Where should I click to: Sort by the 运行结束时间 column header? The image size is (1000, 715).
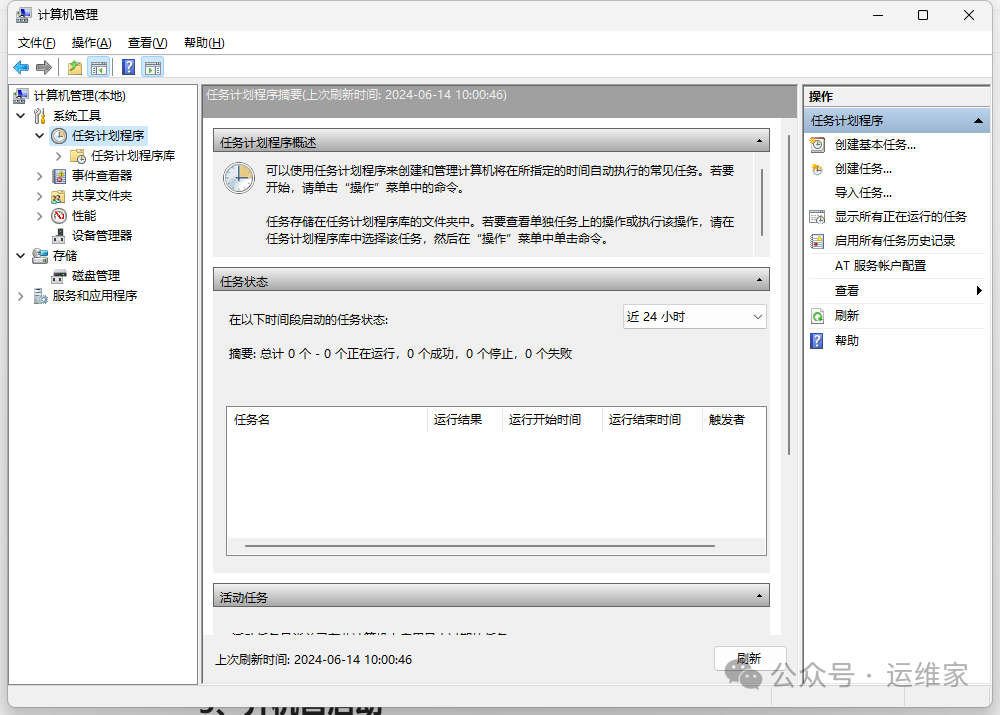652,420
